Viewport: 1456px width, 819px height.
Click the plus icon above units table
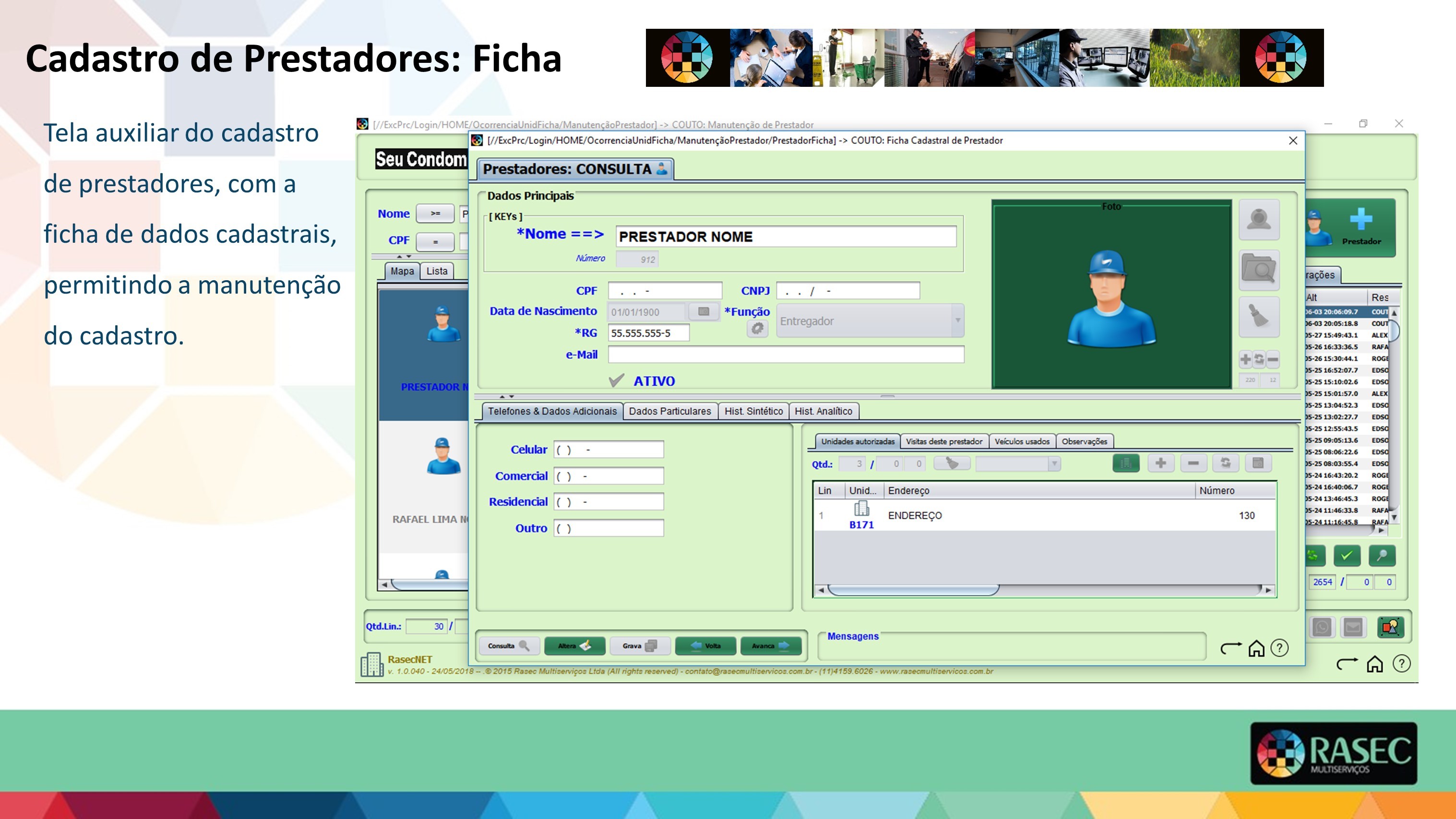(1160, 463)
